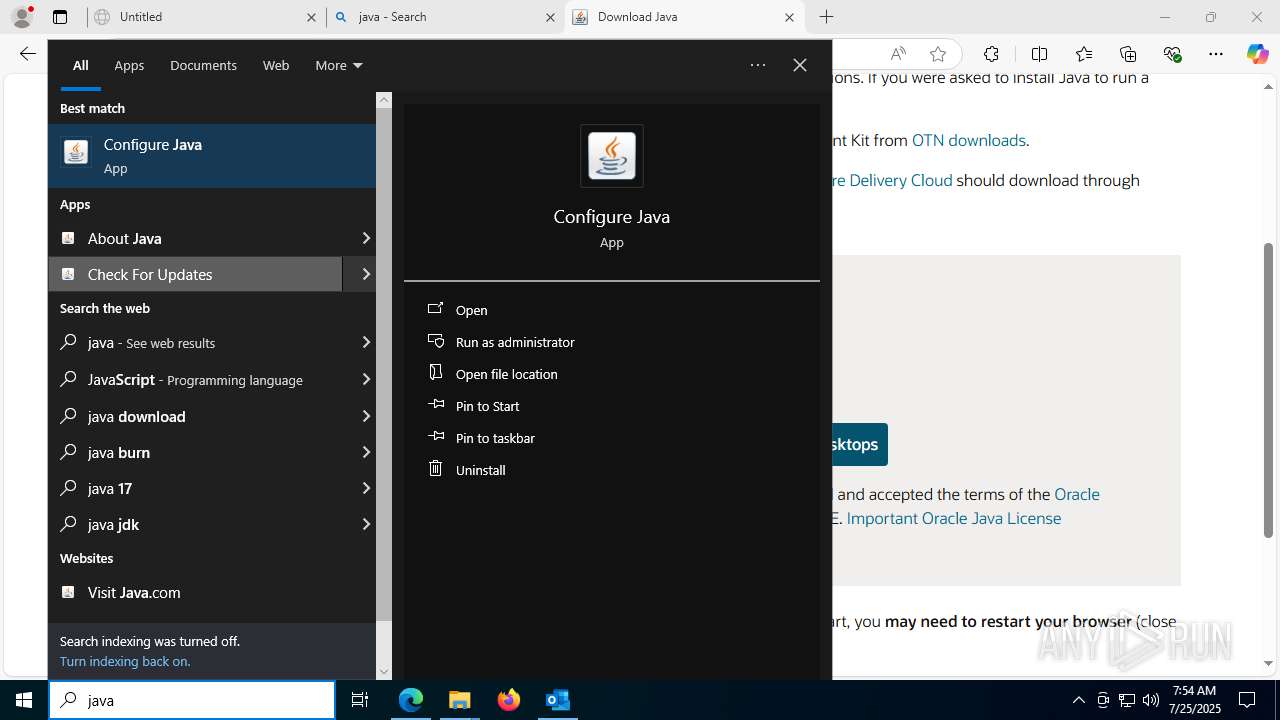Open Edge Extensions puzzle icon
The image size is (1280, 720).
(x=991, y=54)
